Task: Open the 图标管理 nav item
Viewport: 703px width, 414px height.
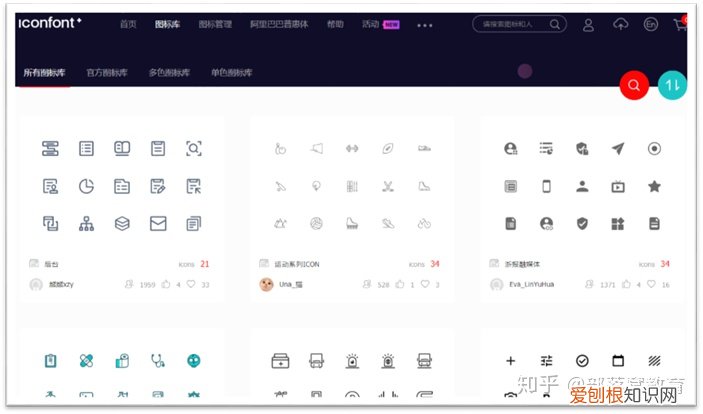Action: point(215,24)
